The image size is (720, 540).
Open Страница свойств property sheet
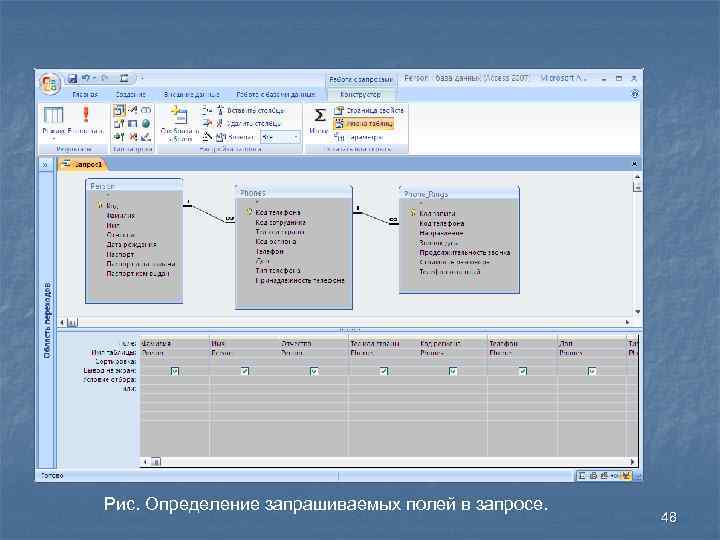tap(369, 110)
